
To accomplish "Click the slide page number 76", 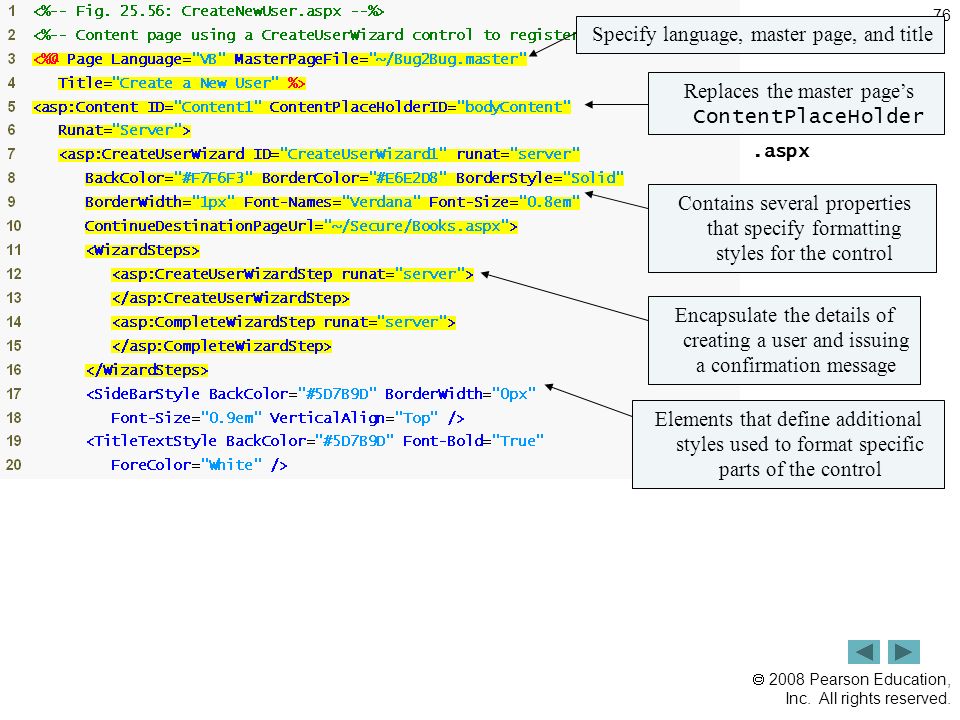I will coord(942,15).
